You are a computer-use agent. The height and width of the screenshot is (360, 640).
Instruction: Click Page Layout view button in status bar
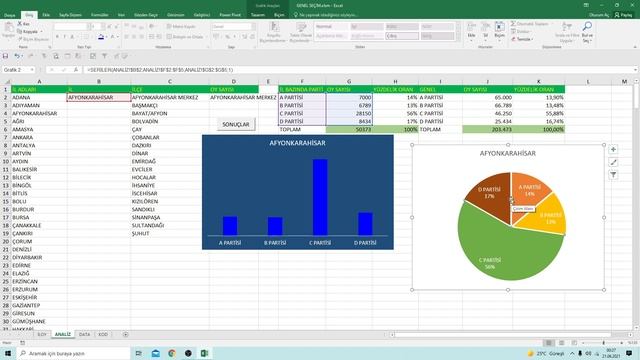(x=562, y=343)
